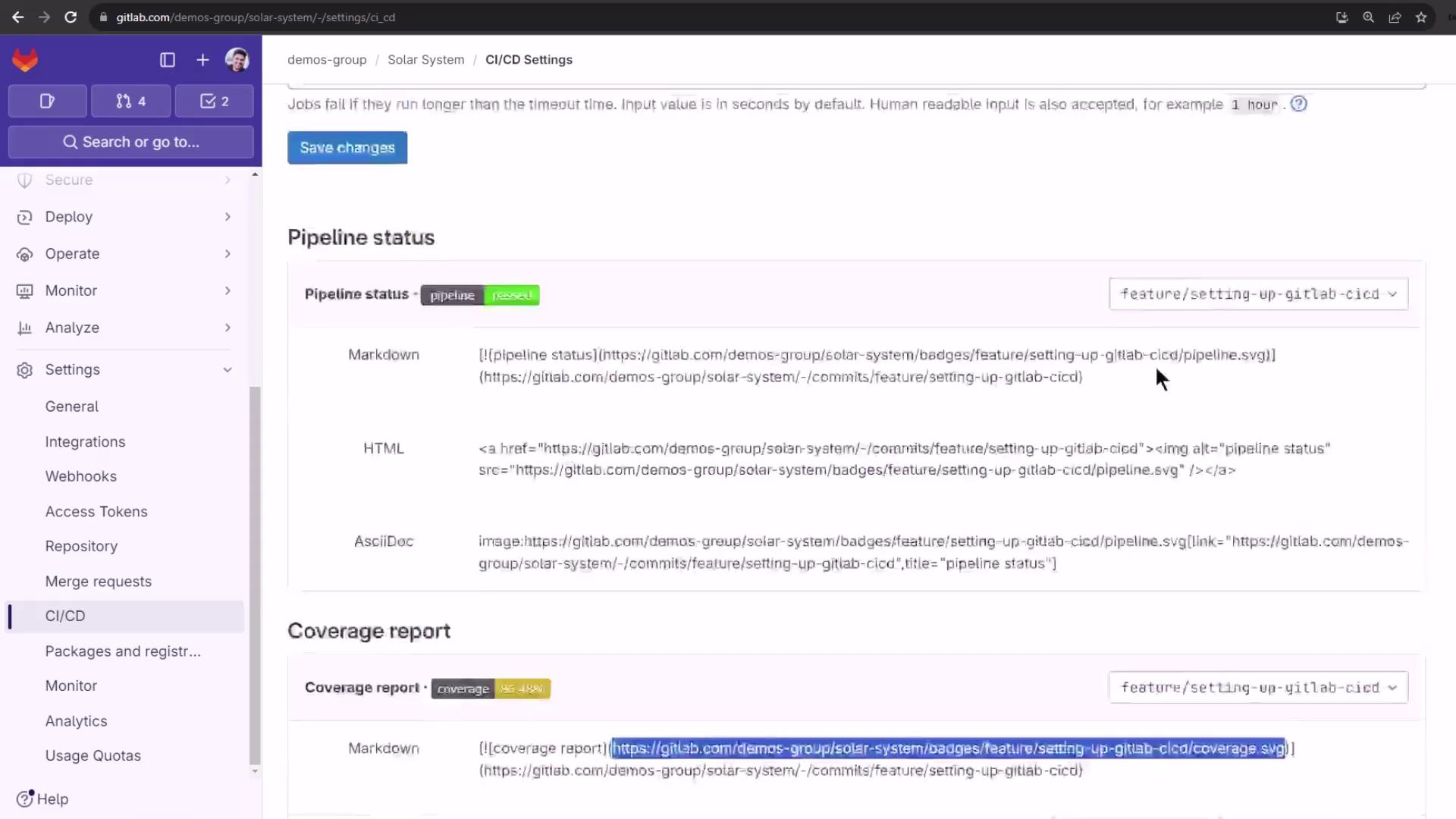Open merge requests counter showing 4
Screen dimensions: 1456x819
point(130,101)
